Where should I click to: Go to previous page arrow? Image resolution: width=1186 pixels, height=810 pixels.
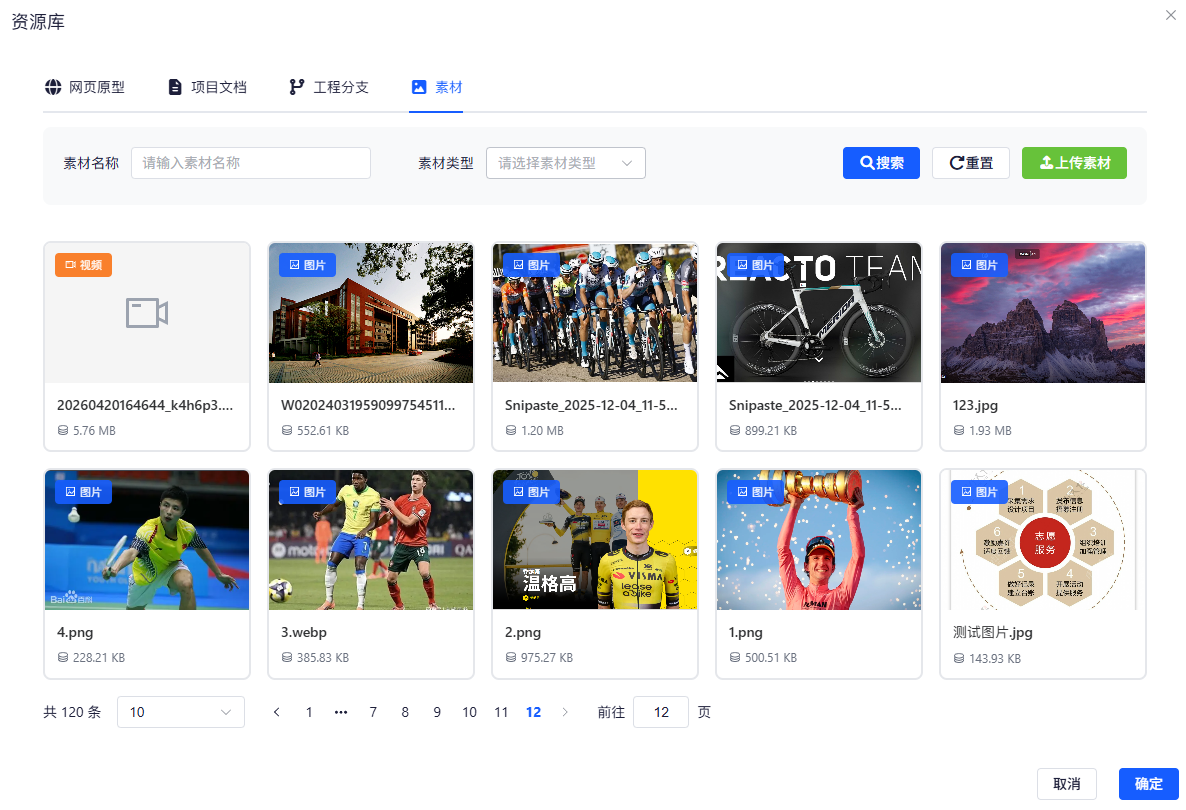tap(277, 712)
